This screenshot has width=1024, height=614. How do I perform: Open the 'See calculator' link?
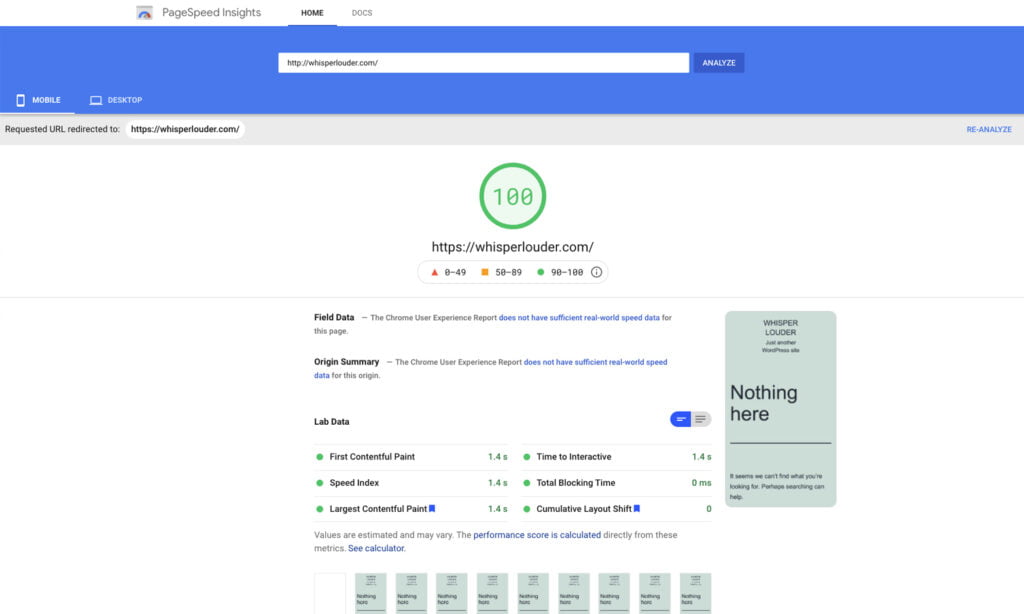pyautogui.click(x=376, y=549)
